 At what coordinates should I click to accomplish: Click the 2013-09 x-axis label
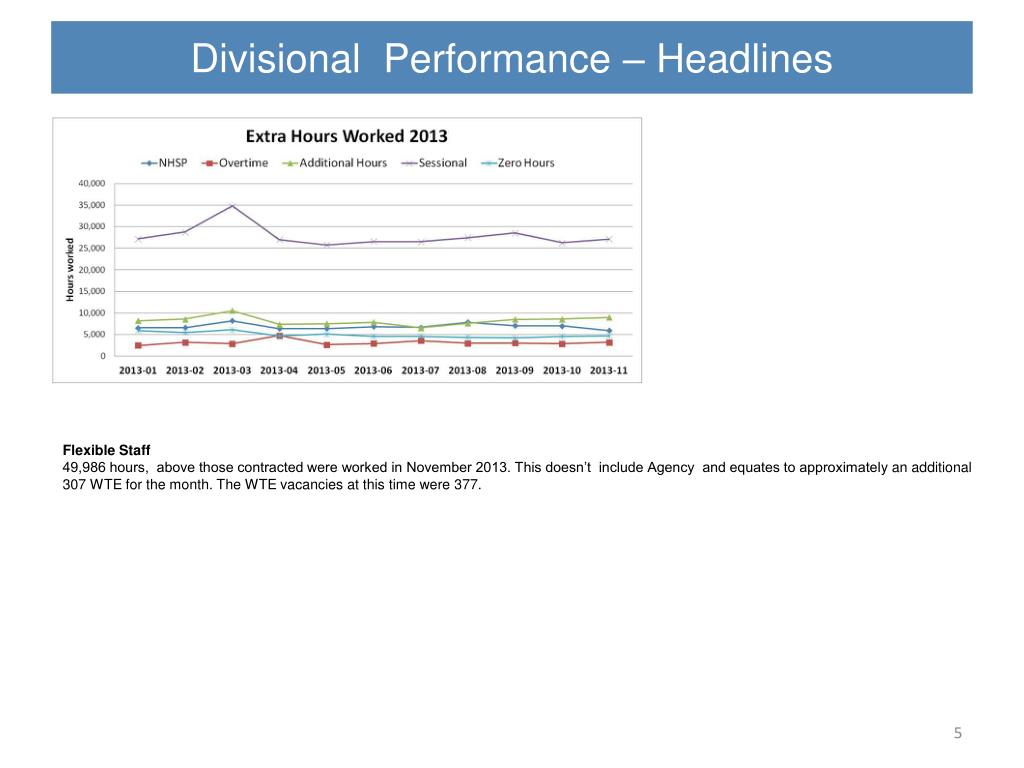point(515,370)
